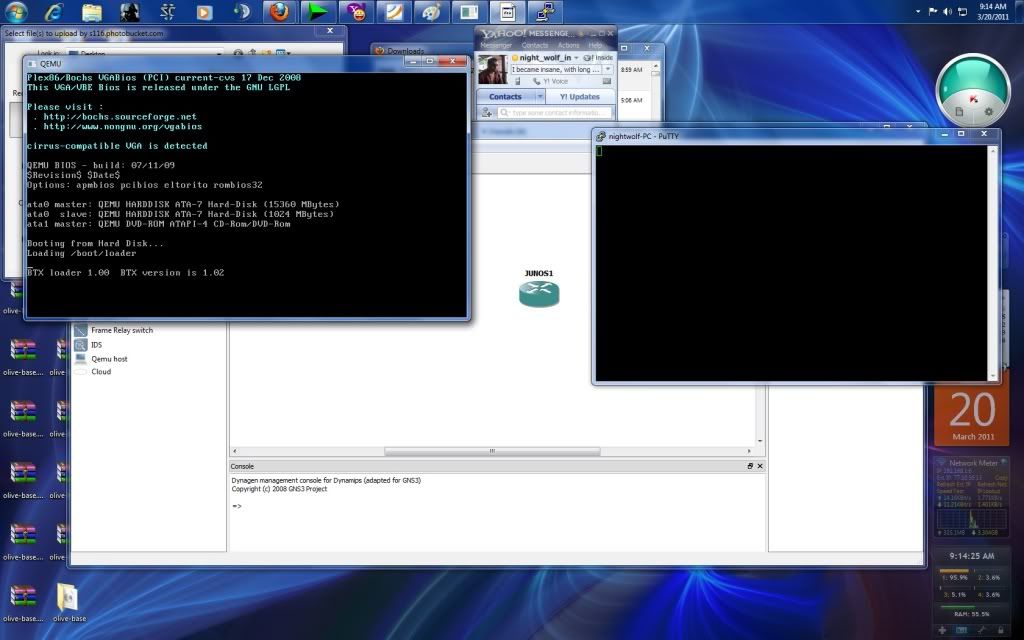The height and width of the screenshot is (640, 1024).
Task: Select the Qemu host node type
Action: tap(109, 359)
